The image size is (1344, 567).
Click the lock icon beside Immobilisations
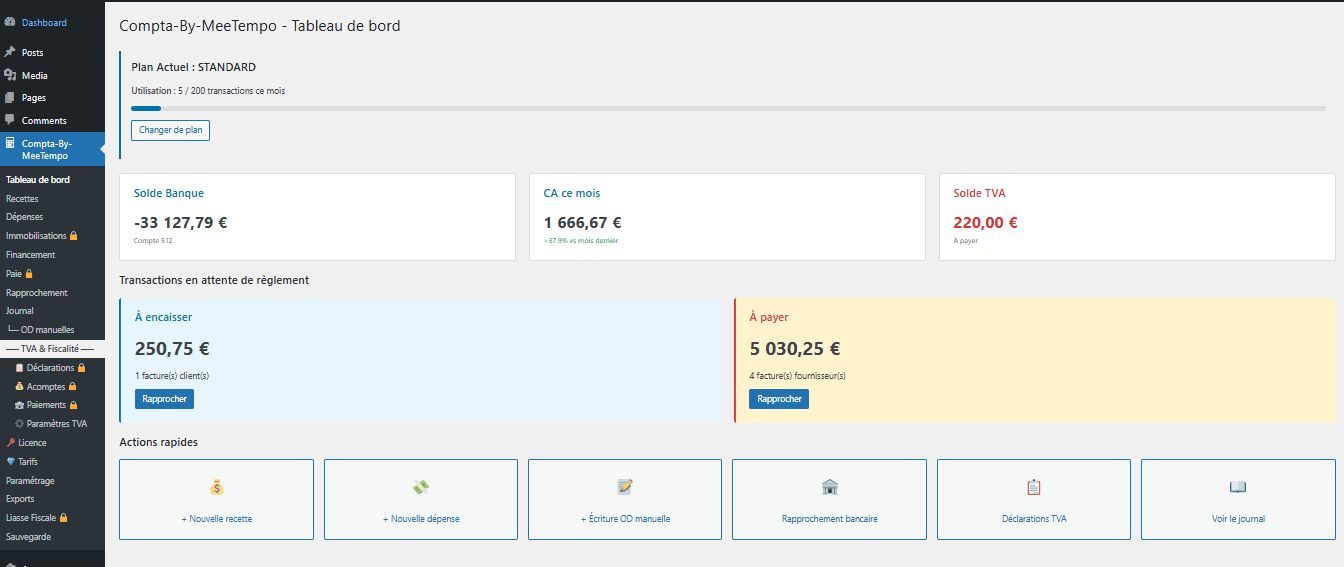[x=73, y=236]
